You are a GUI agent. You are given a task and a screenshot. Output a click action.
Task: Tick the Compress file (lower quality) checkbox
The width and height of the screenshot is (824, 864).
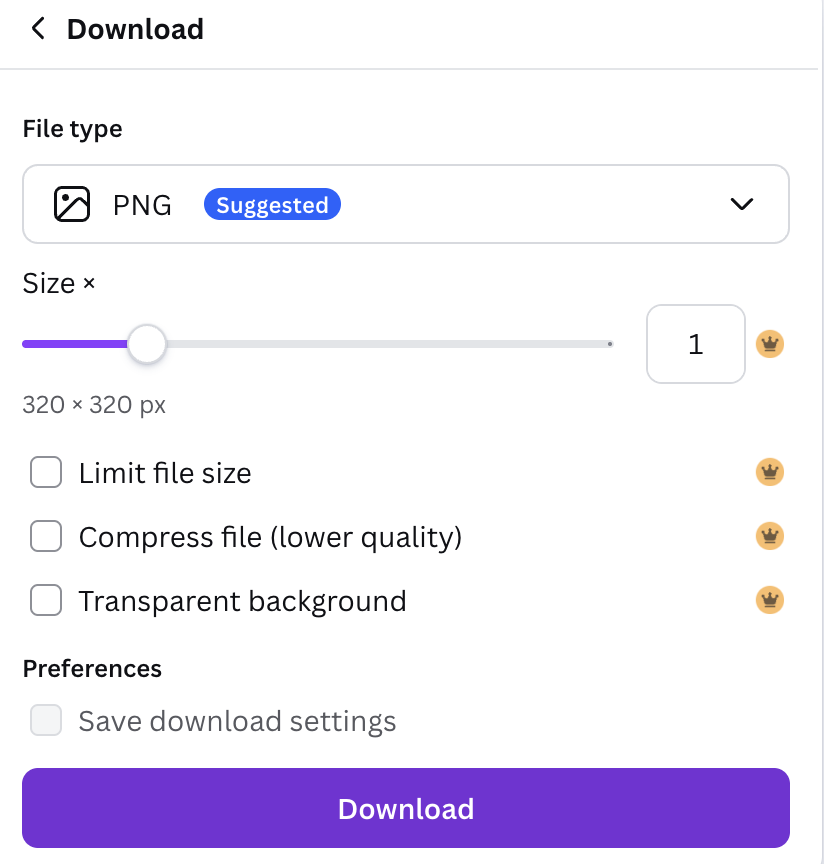tap(46, 537)
